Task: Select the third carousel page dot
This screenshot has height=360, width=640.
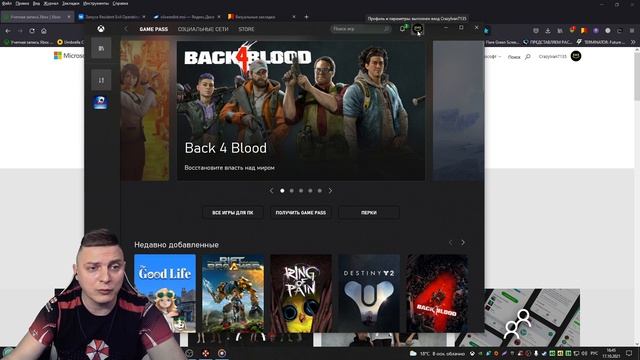Action: coord(301,191)
